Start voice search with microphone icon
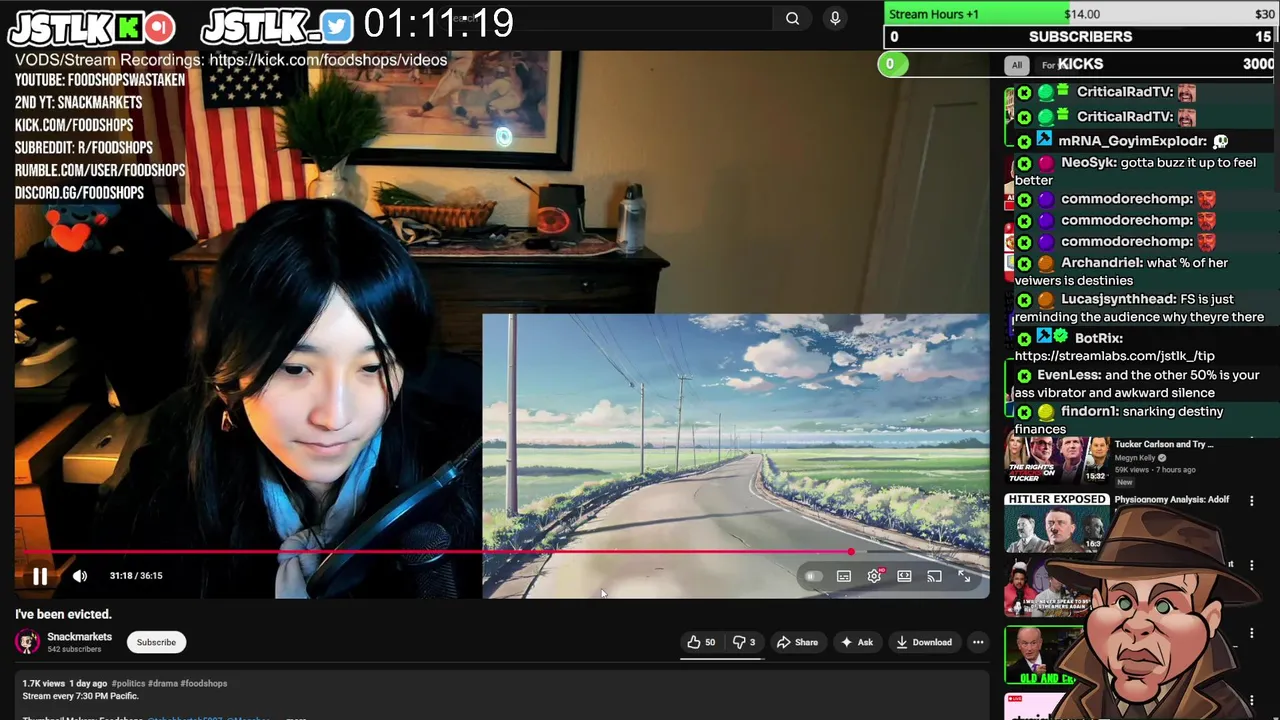 [x=835, y=18]
